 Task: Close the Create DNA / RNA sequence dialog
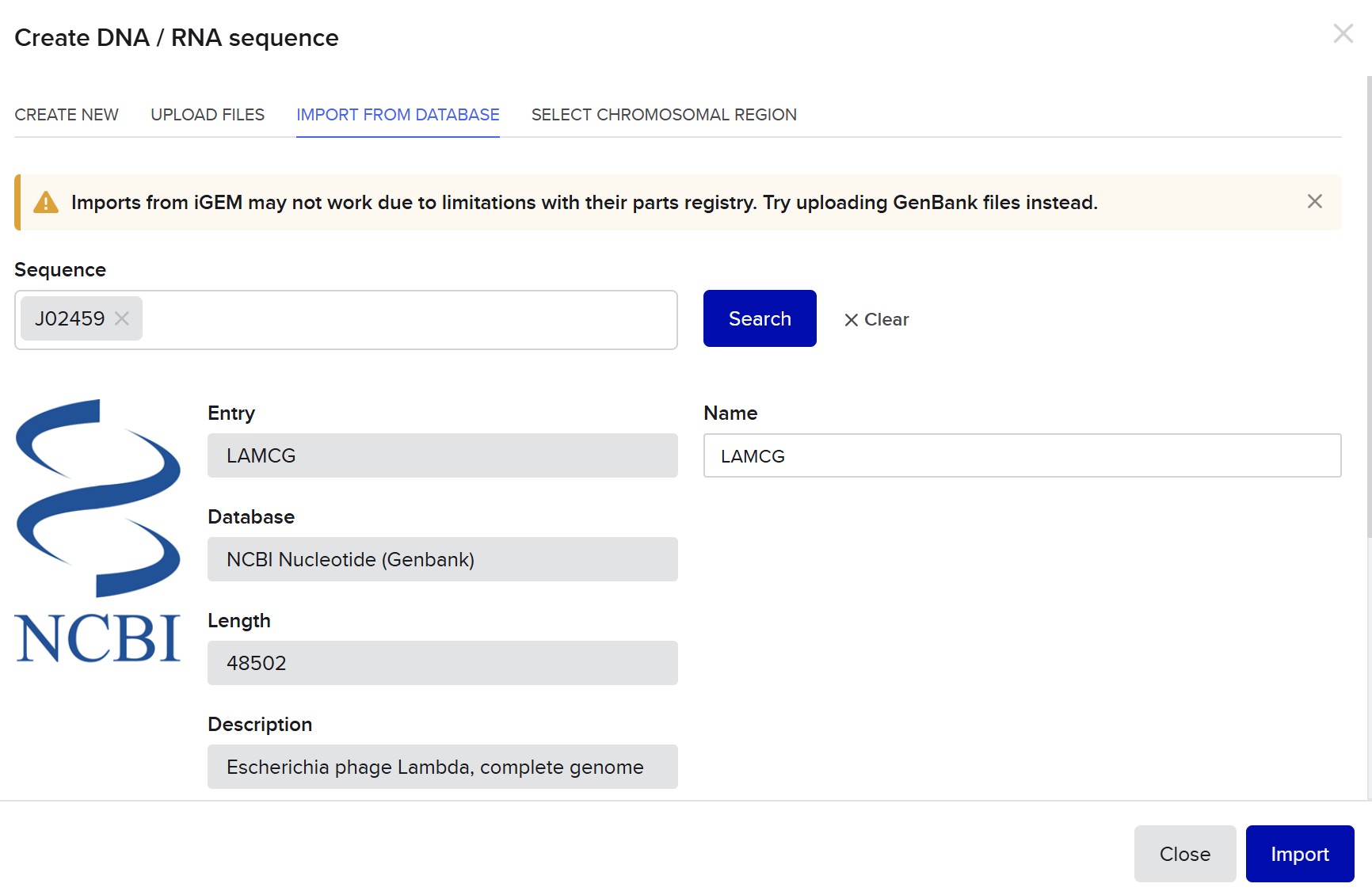point(1343,33)
